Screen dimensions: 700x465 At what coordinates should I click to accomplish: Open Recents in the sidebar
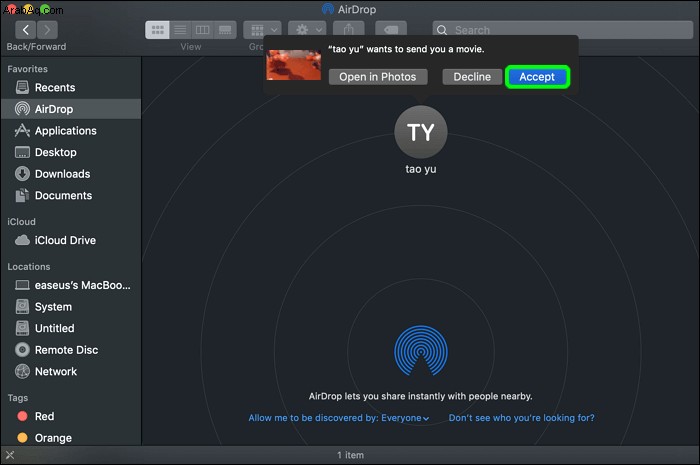(x=71, y=87)
